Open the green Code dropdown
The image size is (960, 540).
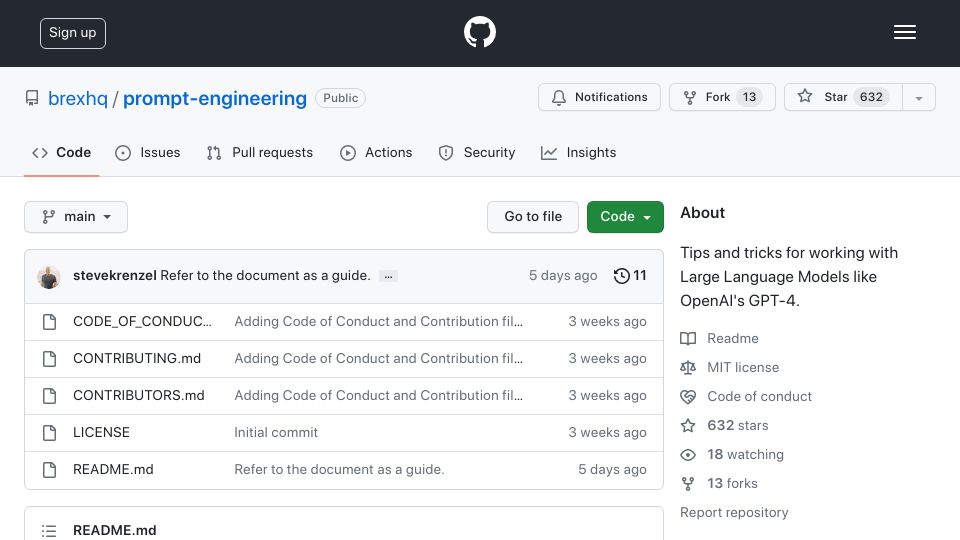[x=625, y=217]
